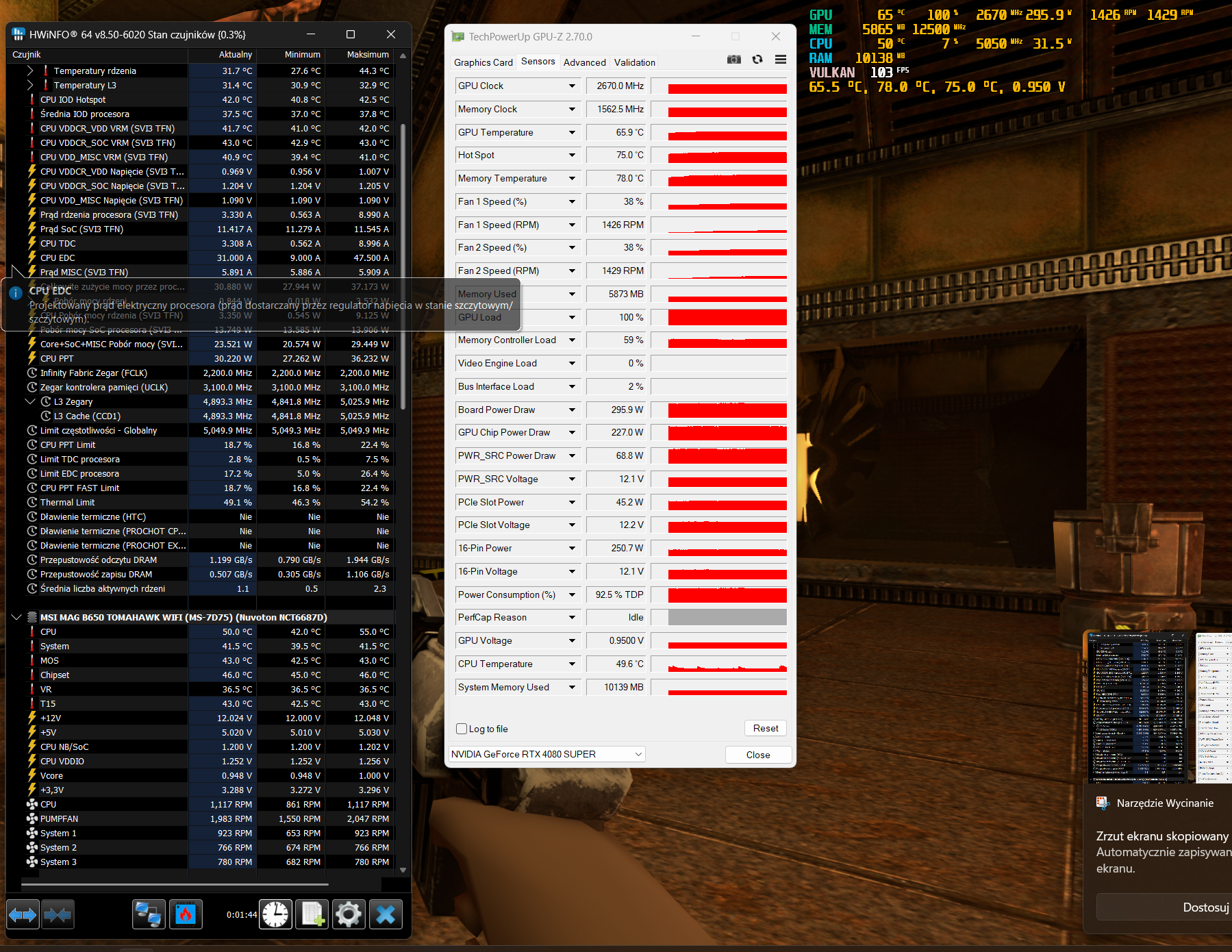
Task: Click the fan icon of the PUMPFAN row
Action: pyautogui.click(x=32, y=818)
